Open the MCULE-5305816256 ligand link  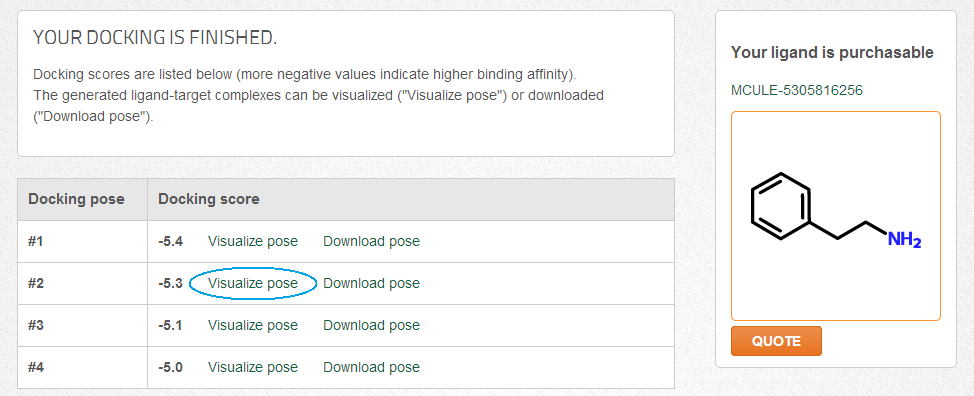[x=797, y=91]
